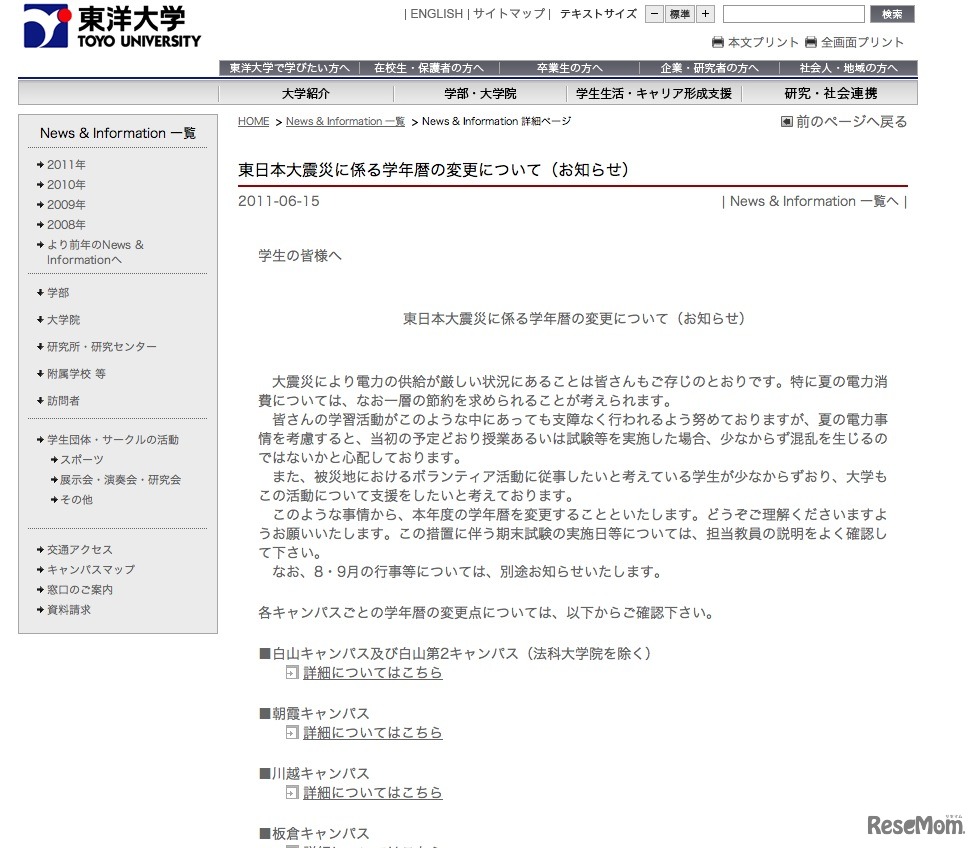Click the 全画面プリント printer icon
This screenshot has width=978, height=848.
click(x=812, y=41)
